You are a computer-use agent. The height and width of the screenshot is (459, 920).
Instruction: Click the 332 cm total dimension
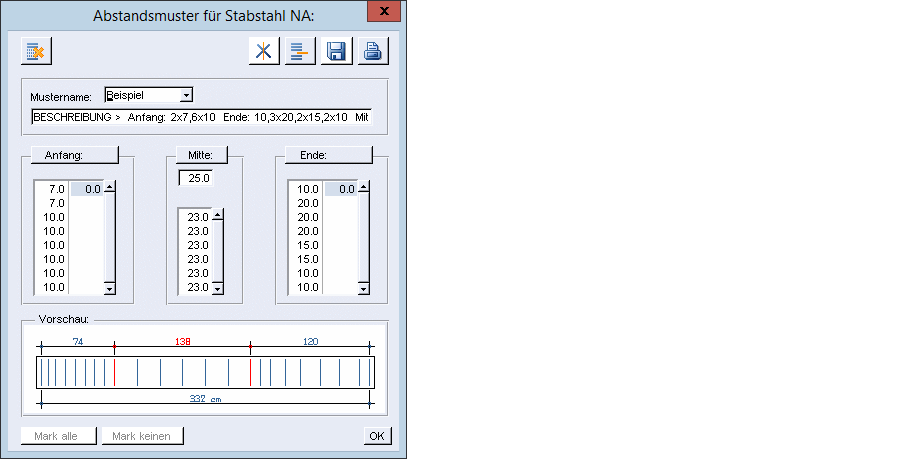tap(205, 399)
